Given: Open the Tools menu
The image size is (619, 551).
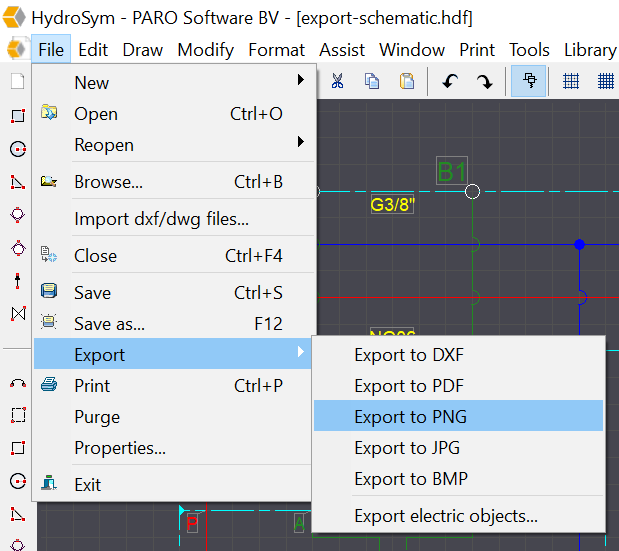Looking at the screenshot, I should click(529, 50).
